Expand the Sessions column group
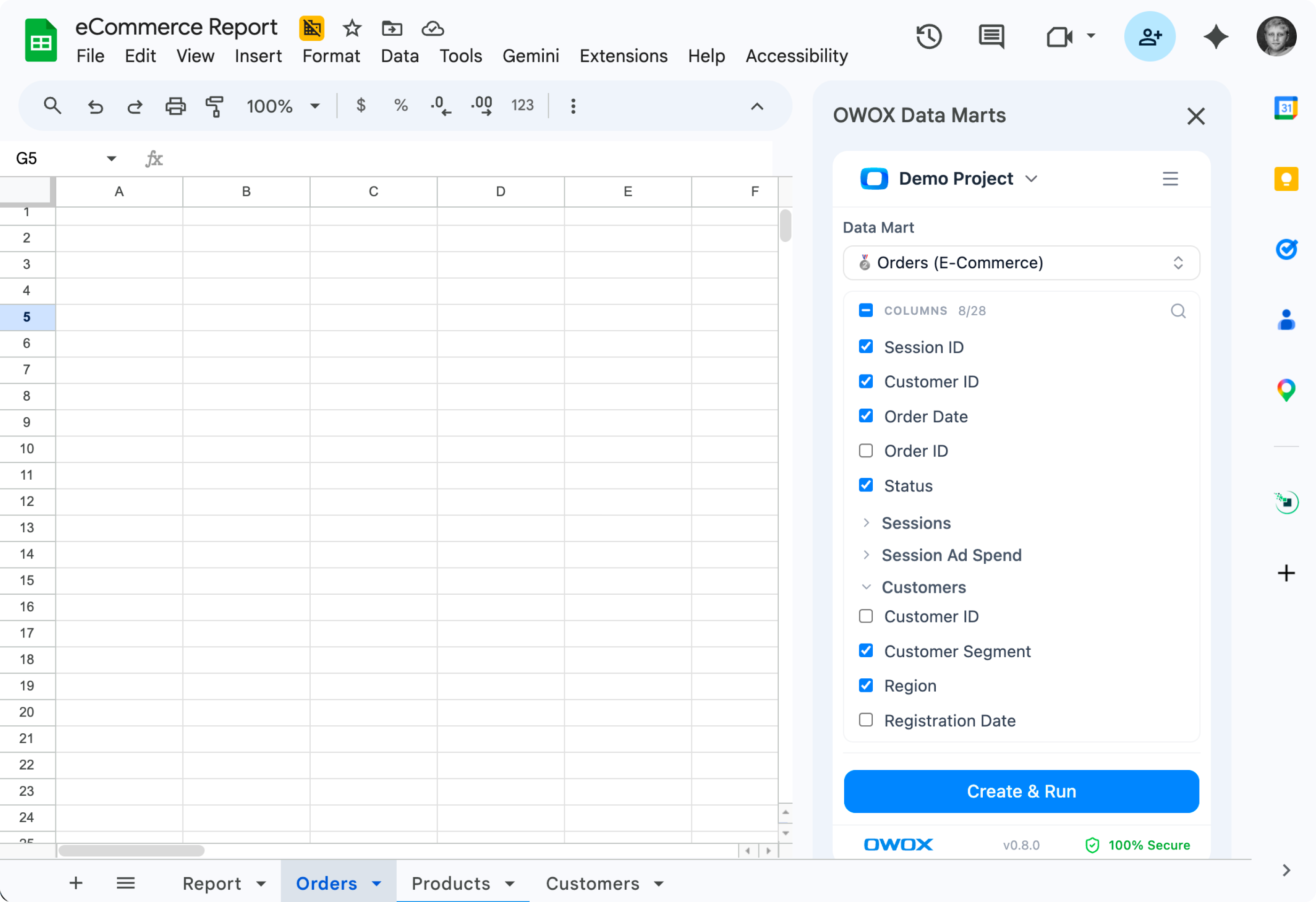 866,523
